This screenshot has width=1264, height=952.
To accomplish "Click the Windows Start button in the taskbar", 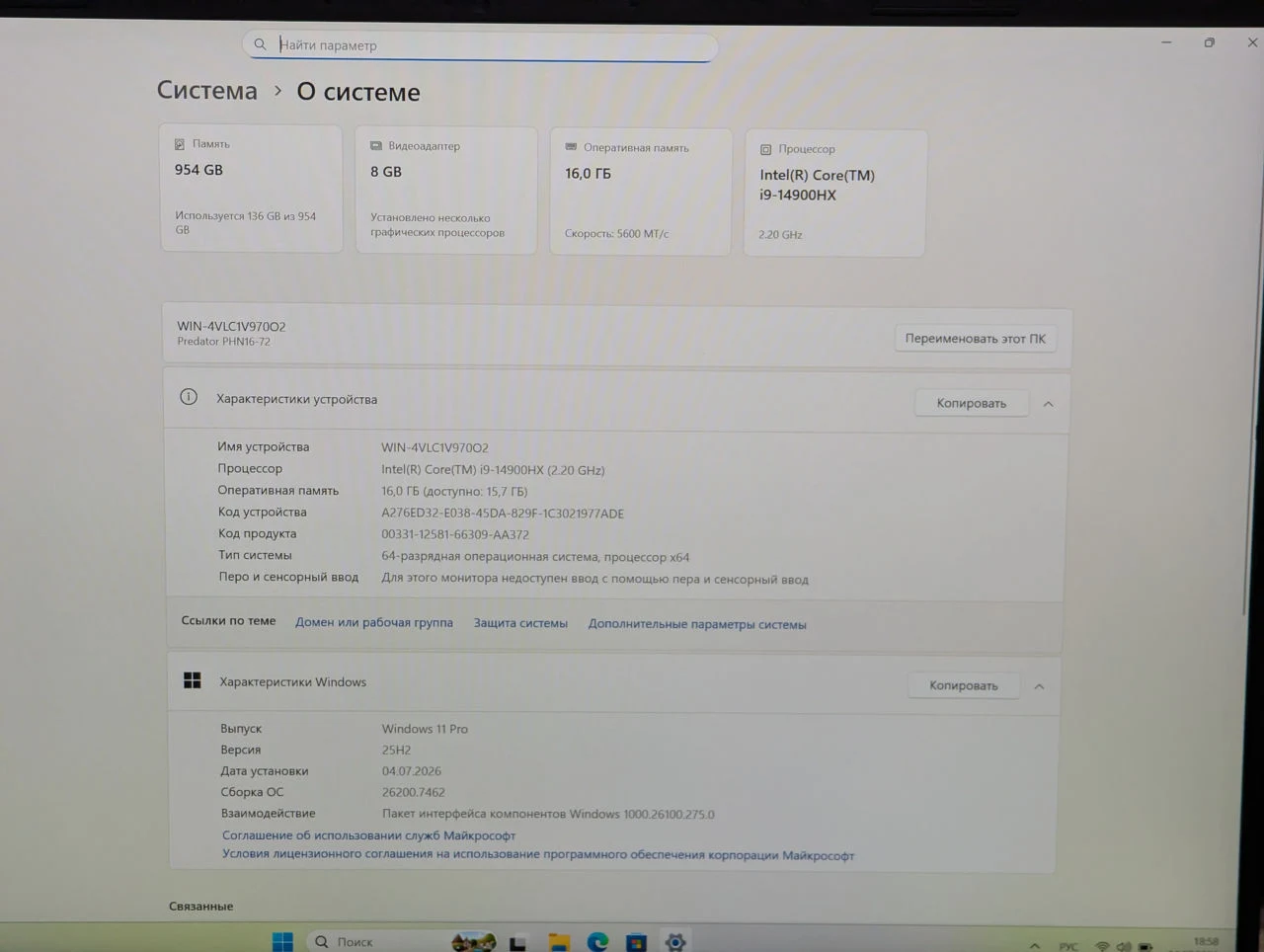I will (282, 942).
